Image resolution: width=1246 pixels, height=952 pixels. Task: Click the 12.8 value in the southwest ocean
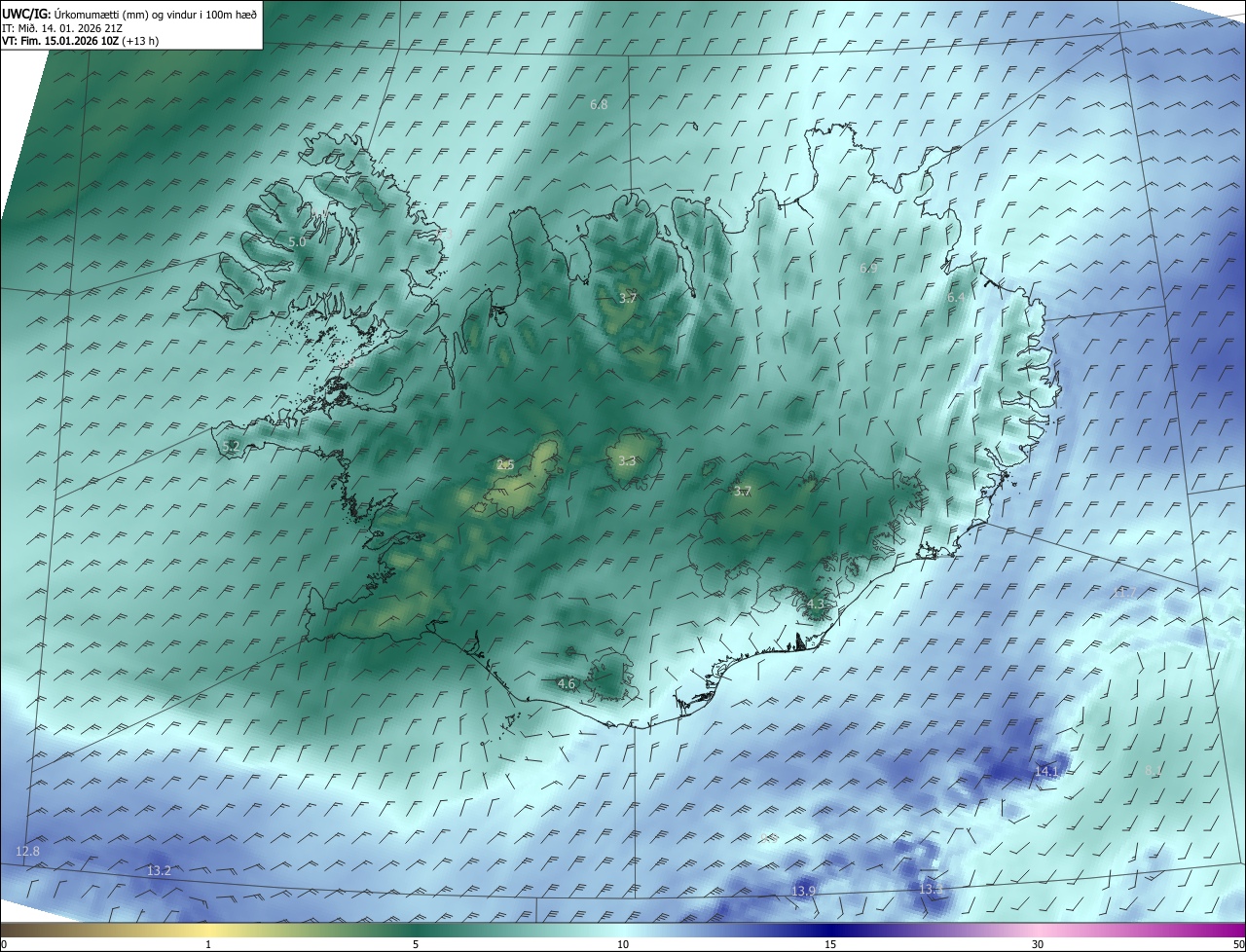(x=28, y=852)
